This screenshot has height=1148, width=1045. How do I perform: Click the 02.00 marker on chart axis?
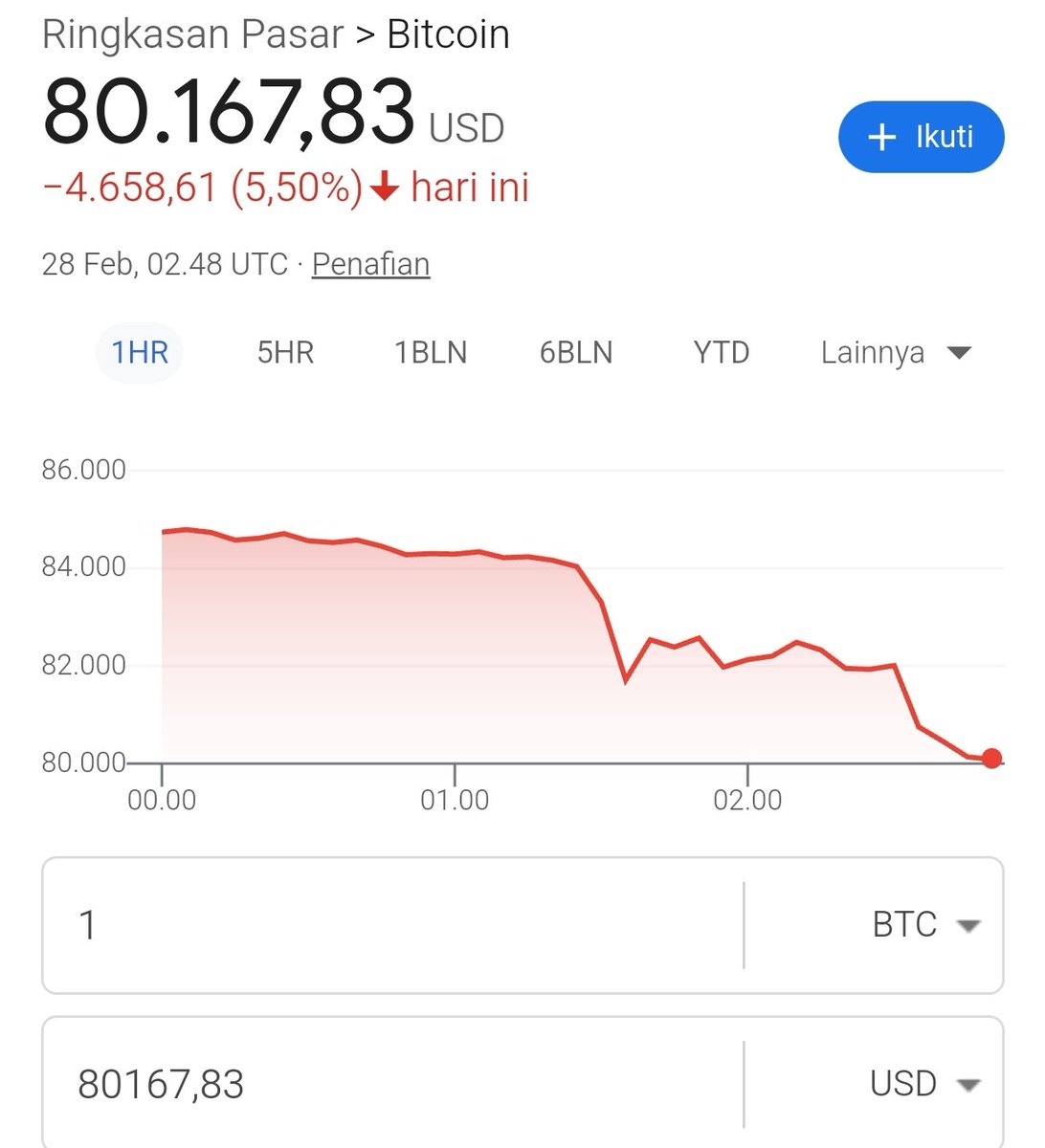(x=747, y=800)
